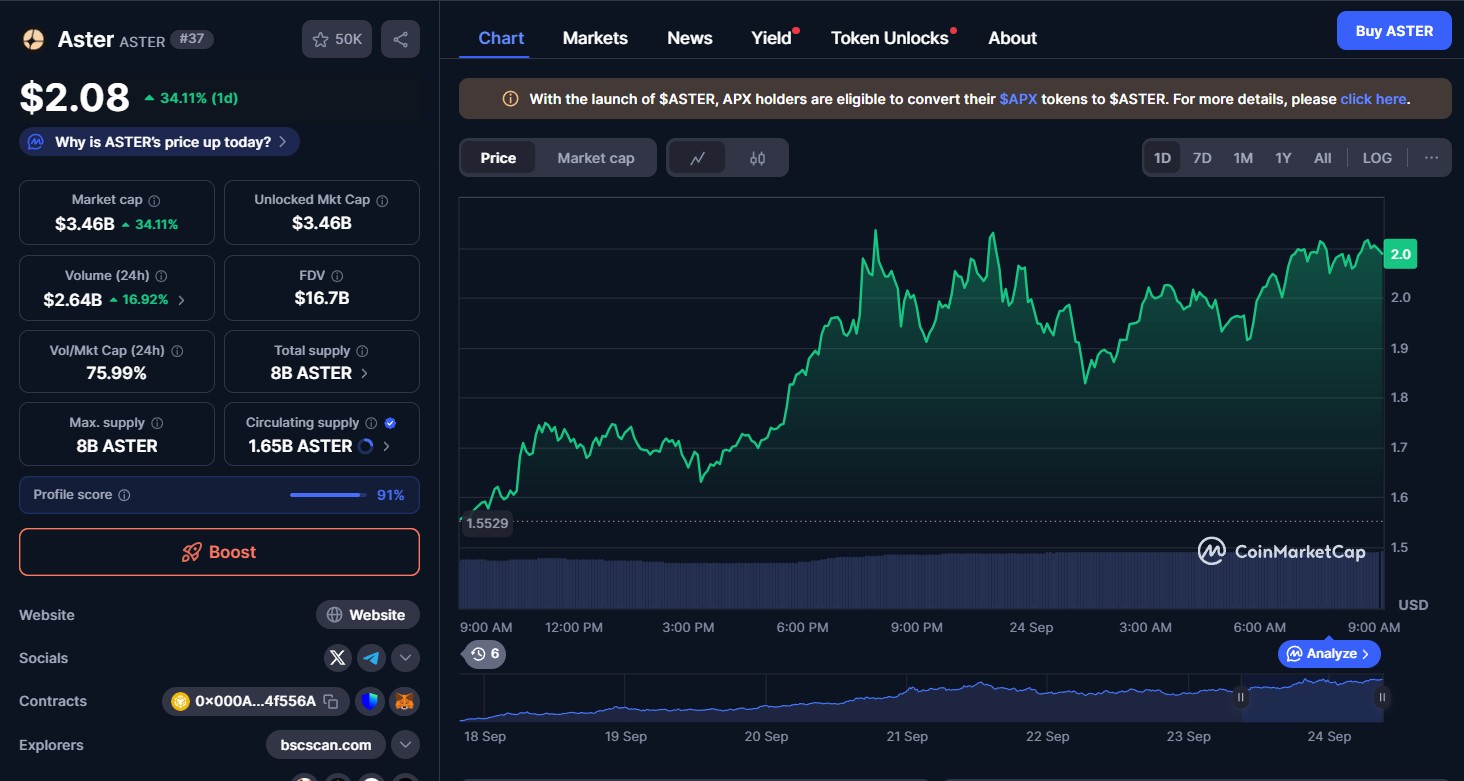1464x781 pixels.
Task: Click the info icon next to Max. supply
Action: pos(157,423)
